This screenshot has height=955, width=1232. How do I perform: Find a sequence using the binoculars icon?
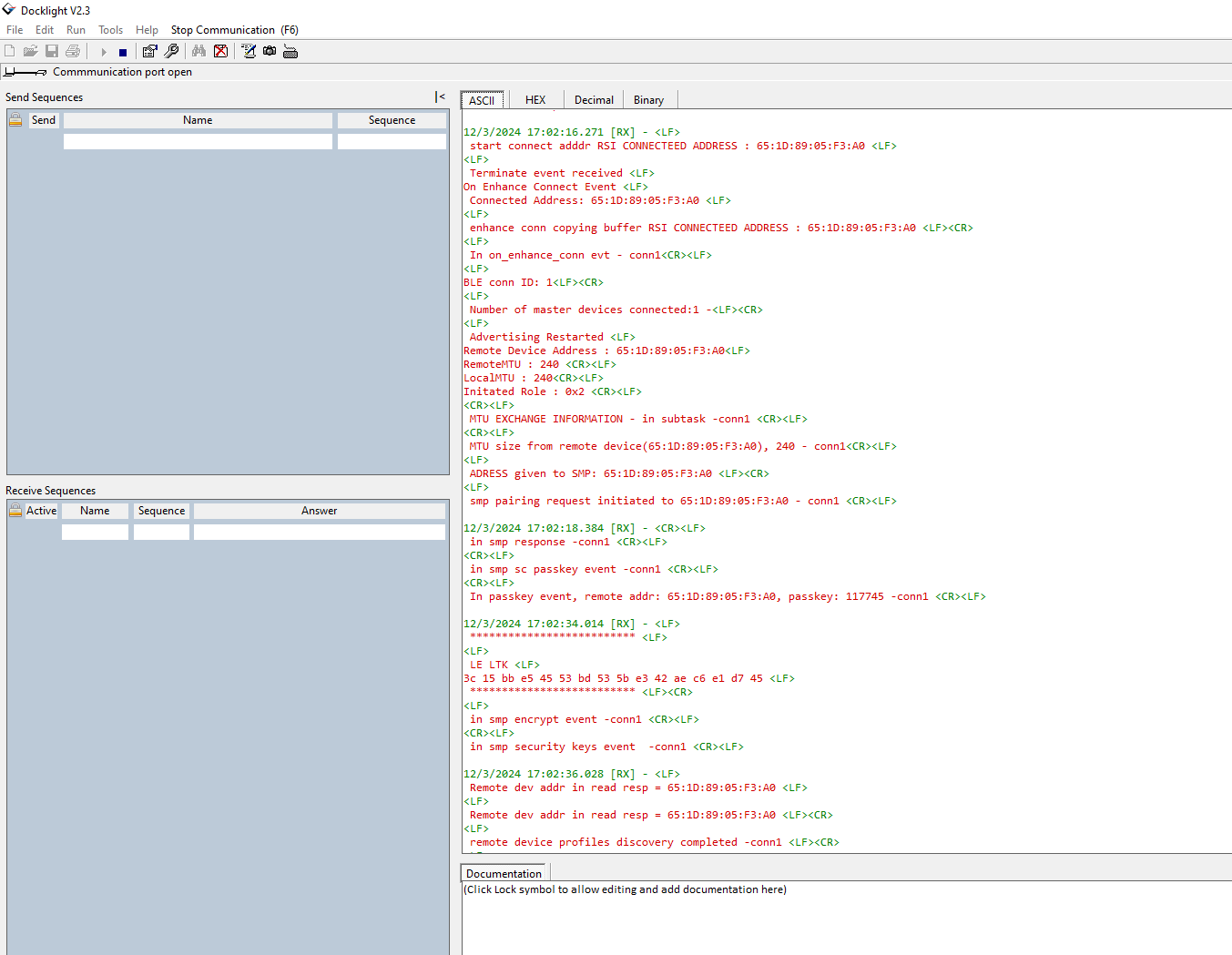coord(199,50)
